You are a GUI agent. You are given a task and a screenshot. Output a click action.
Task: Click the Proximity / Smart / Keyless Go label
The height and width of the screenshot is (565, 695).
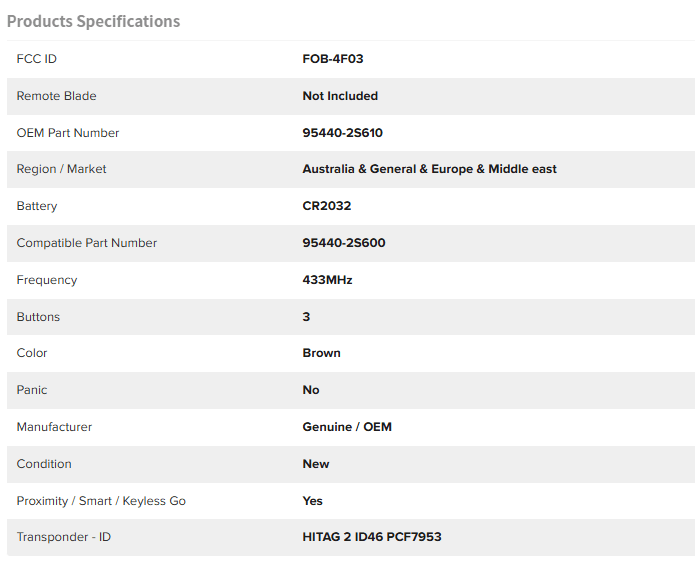tap(101, 501)
